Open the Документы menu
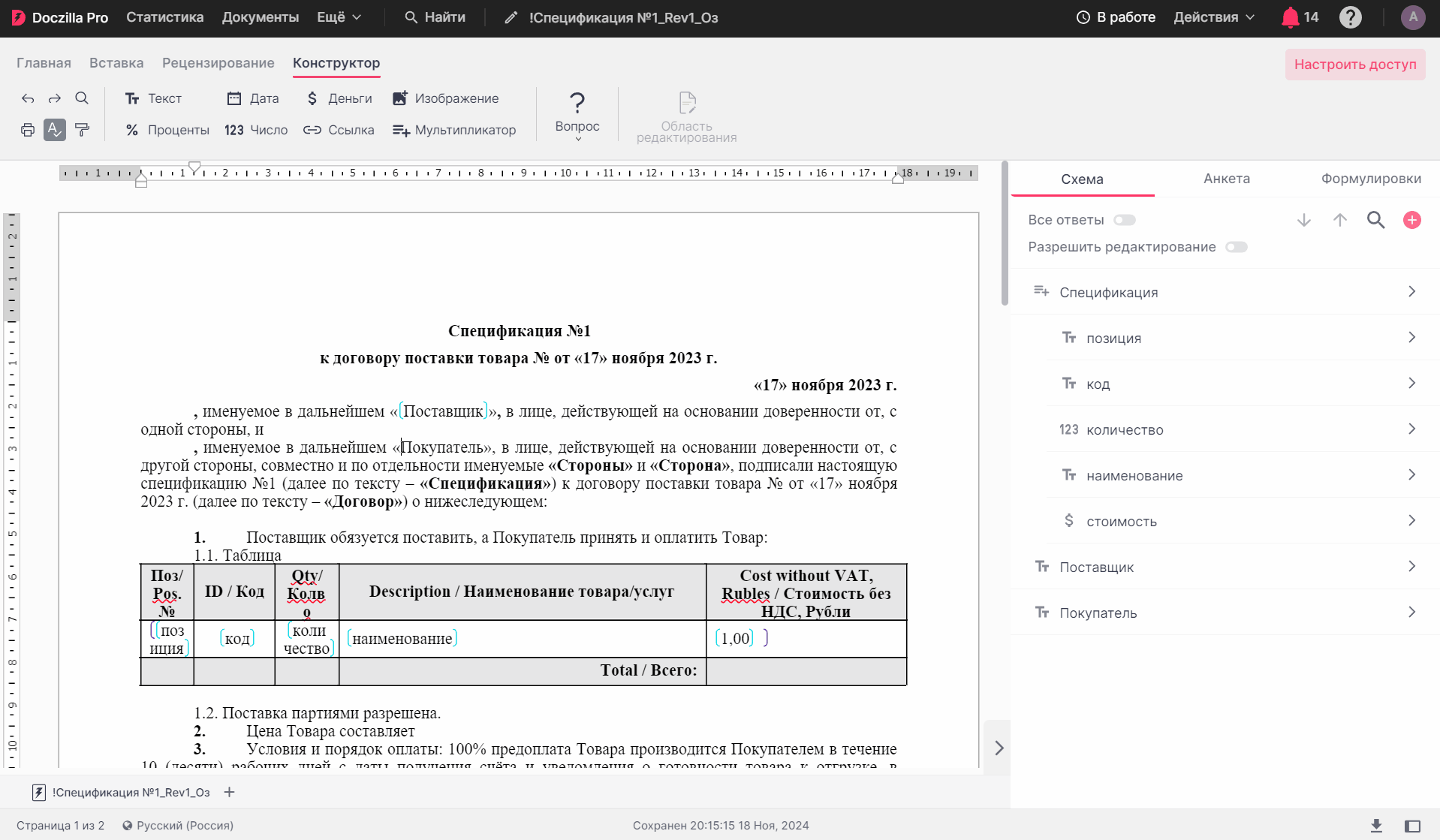Viewport: 1440px width, 840px height. (x=261, y=17)
